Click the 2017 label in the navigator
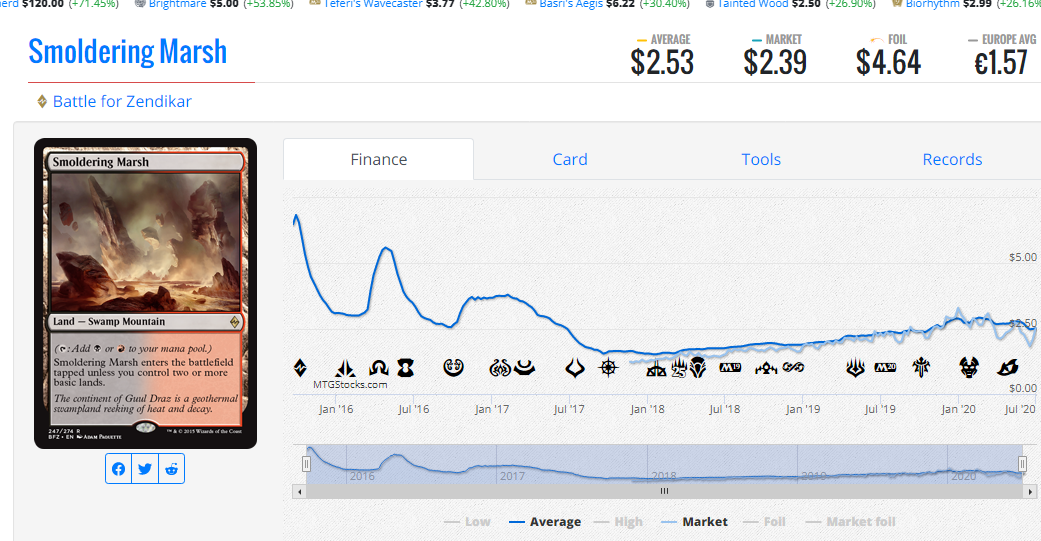 click(x=512, y=476)
